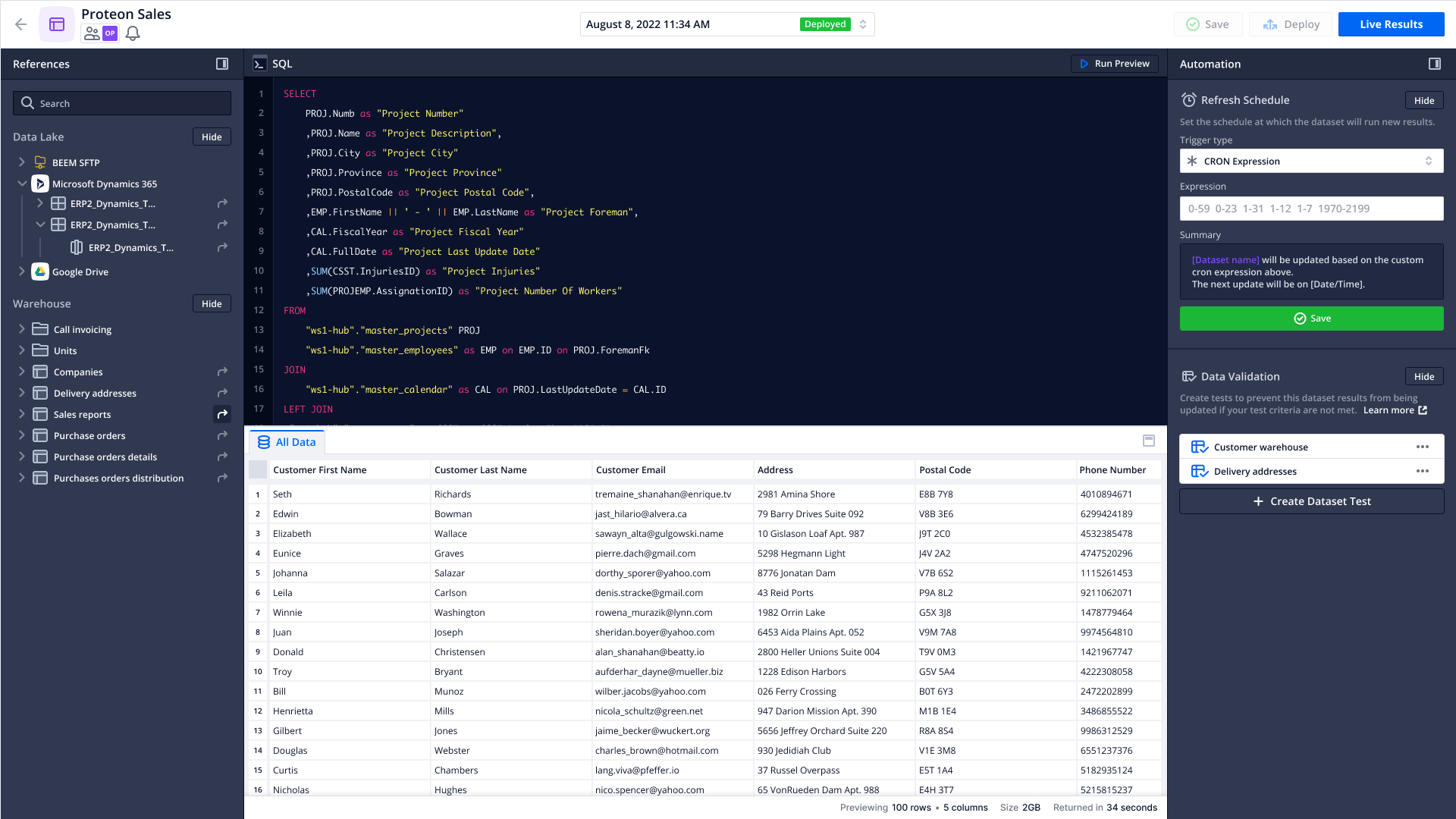
Task: Click the OP user badge next to Proteon Sales
Action: 108,33
